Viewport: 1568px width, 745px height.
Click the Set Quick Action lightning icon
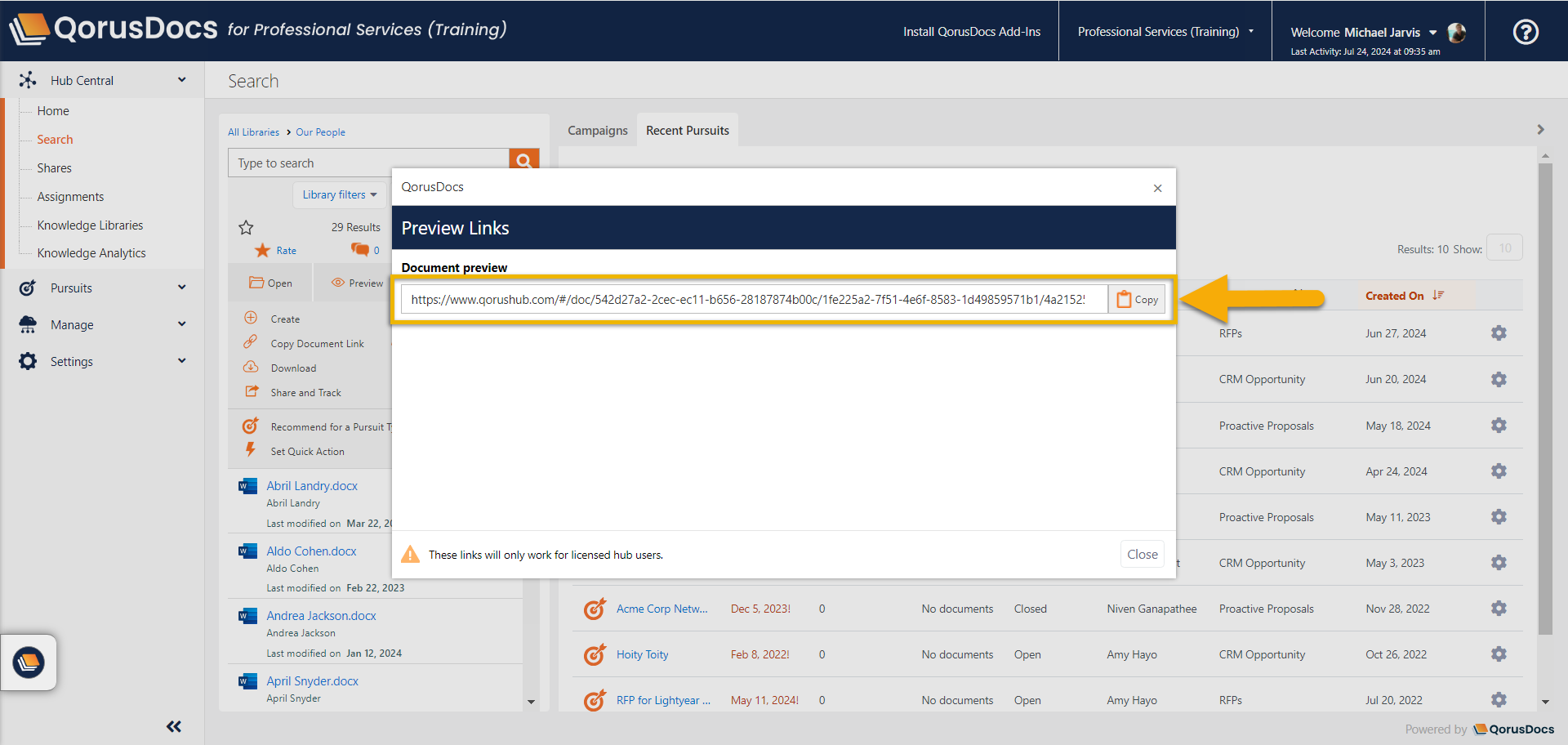pyautogui.click(x=251, y=449)
